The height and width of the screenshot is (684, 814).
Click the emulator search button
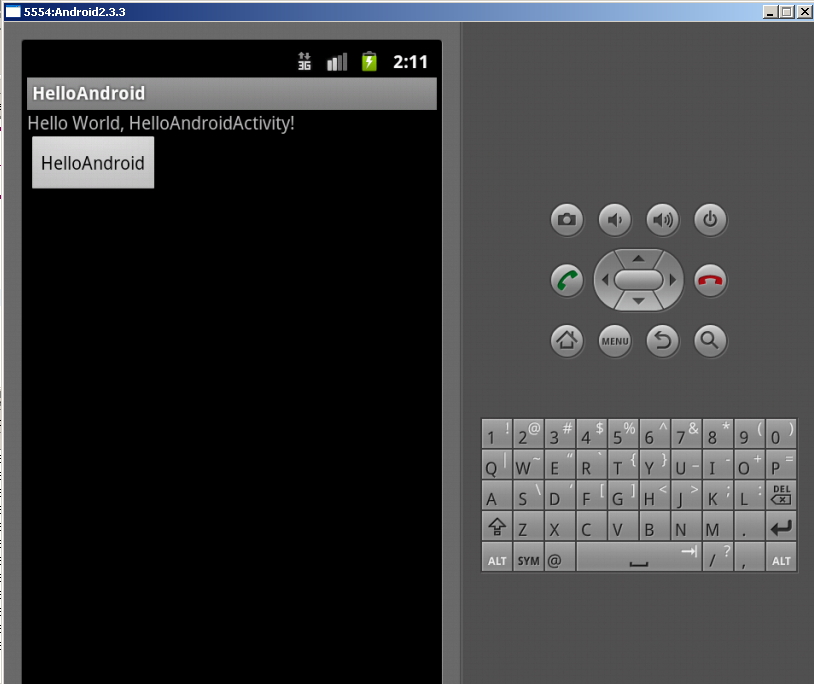pyautogui.click(x=710, y=341)
